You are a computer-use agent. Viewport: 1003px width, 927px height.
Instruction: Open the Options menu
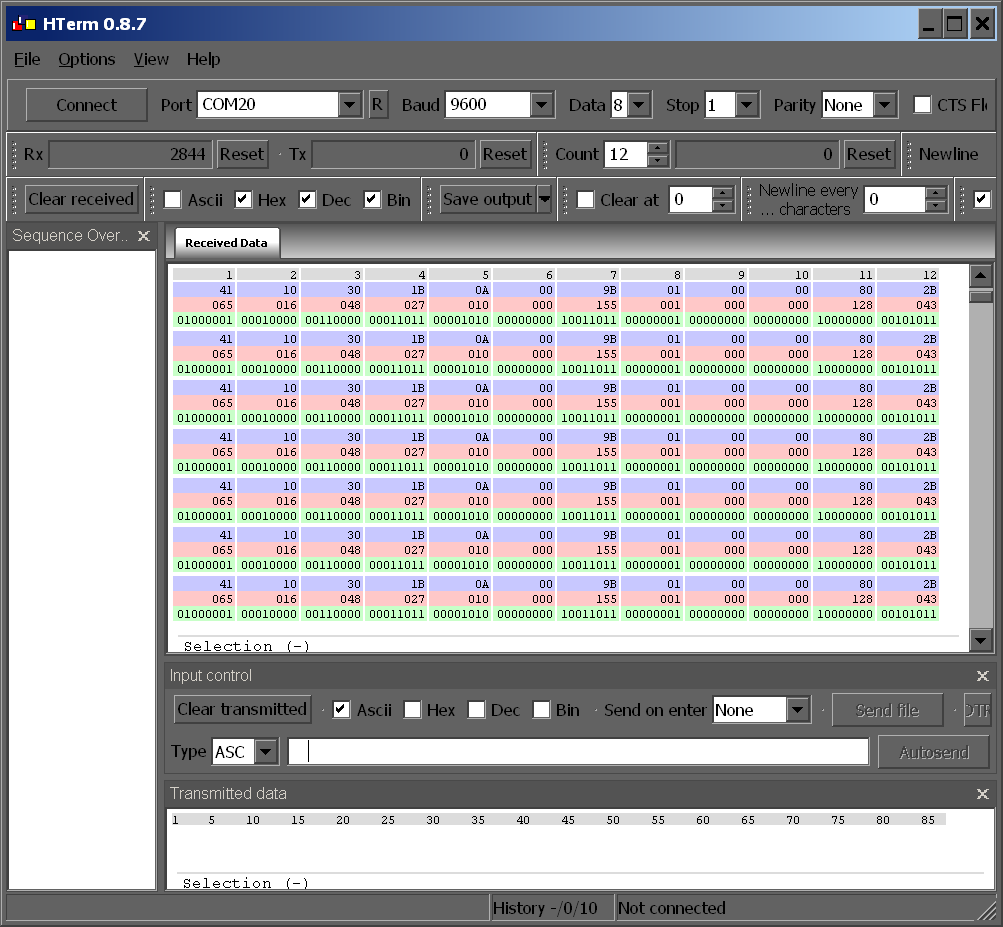click(x=87, y=59)
